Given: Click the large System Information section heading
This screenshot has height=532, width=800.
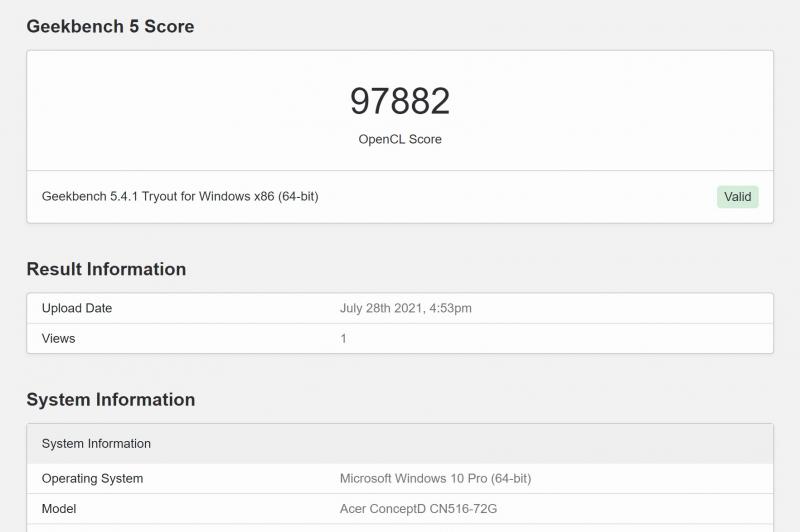Looking at the screenshot, I should pyautogui.click(x=111, y=399).
